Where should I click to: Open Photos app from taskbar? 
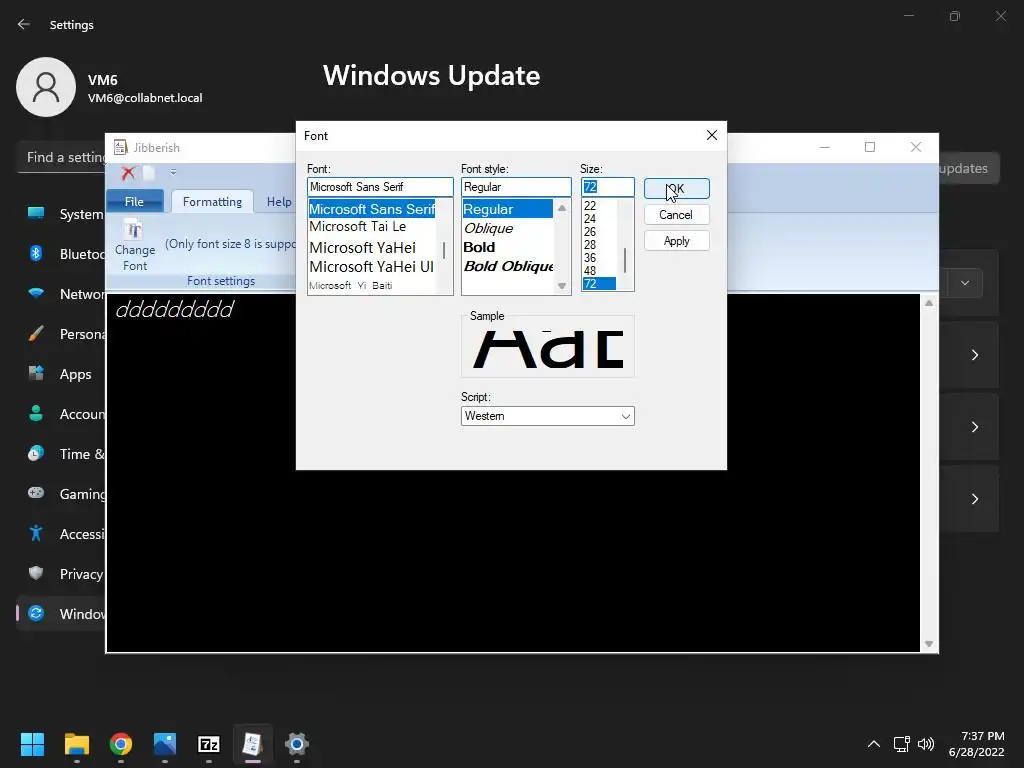click(165, 744)
